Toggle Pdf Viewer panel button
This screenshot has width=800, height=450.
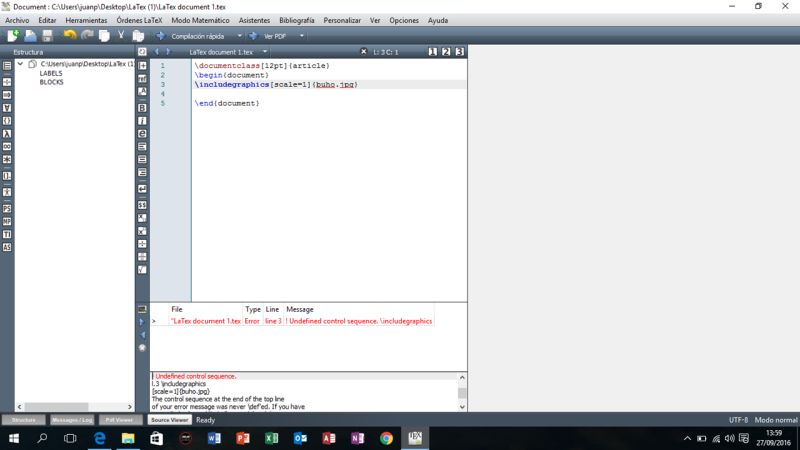pos(119,420)
